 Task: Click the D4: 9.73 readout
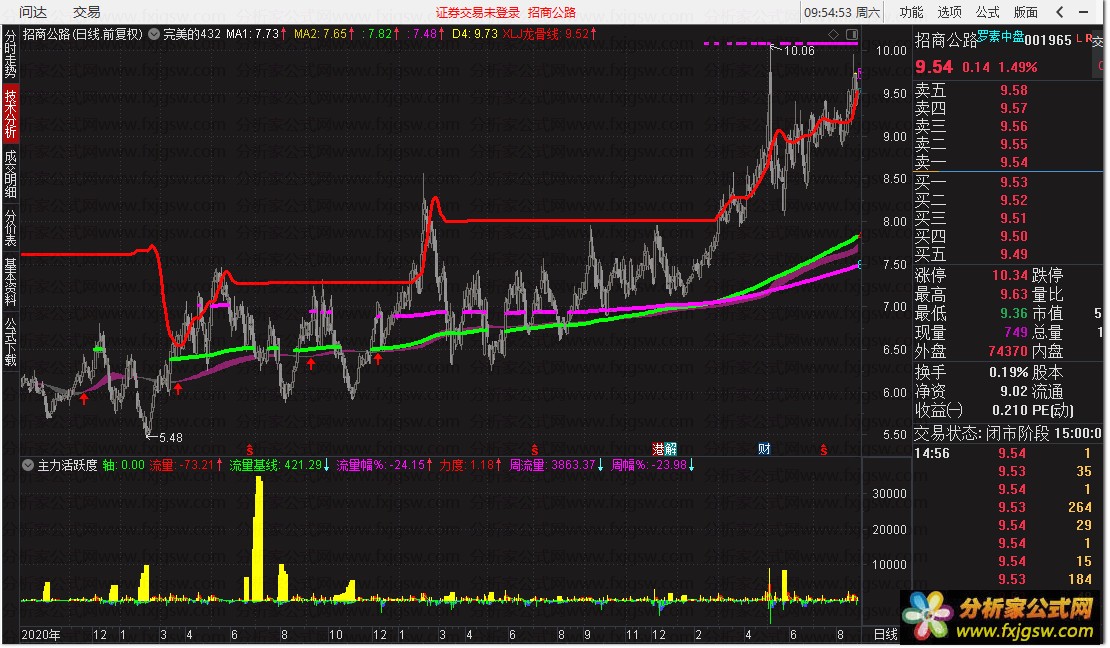coord(474,33)
